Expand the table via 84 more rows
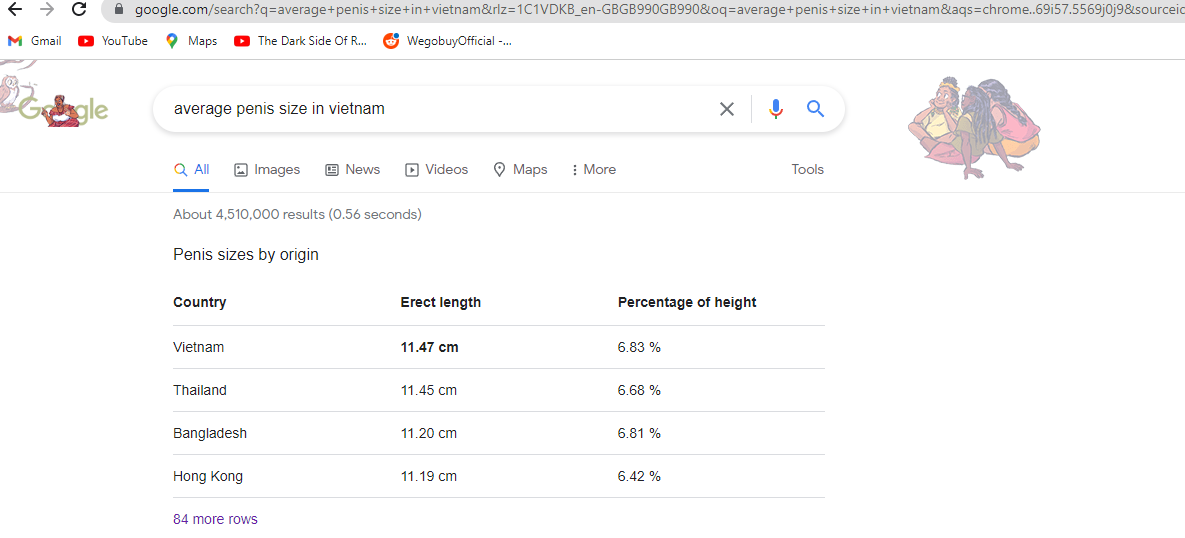The width and height of the screenshot is (1185, 538). tap(215, 519)
